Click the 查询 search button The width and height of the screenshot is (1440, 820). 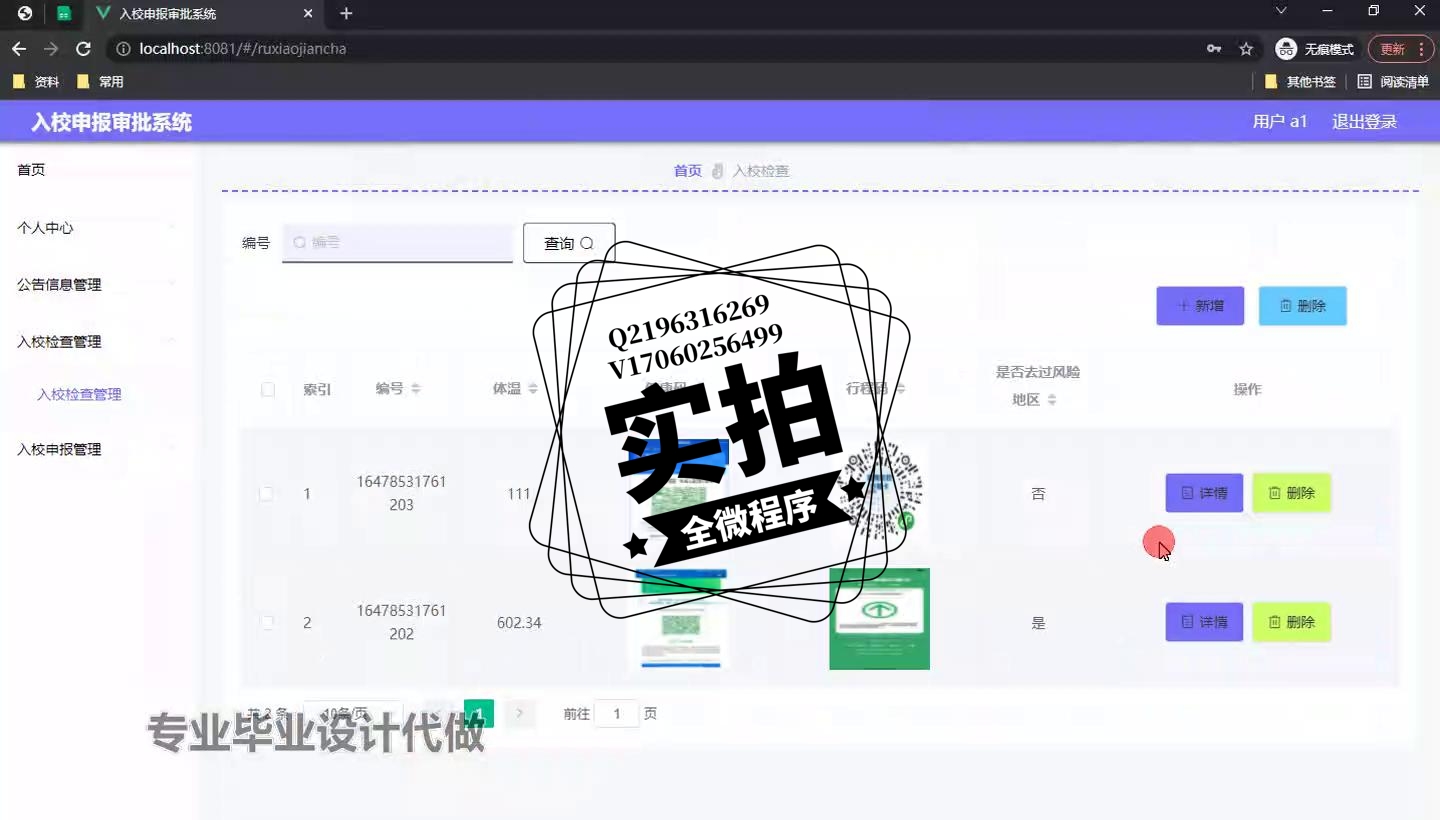(x=569, y=243)
